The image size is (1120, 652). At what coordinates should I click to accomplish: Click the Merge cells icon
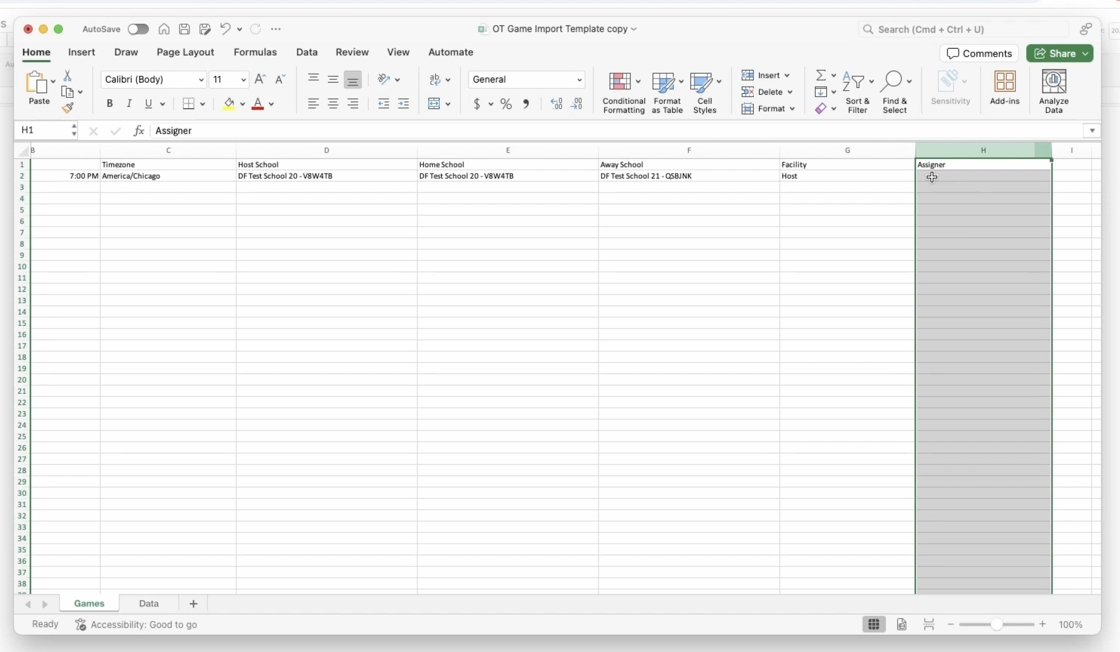click(435, 104)
